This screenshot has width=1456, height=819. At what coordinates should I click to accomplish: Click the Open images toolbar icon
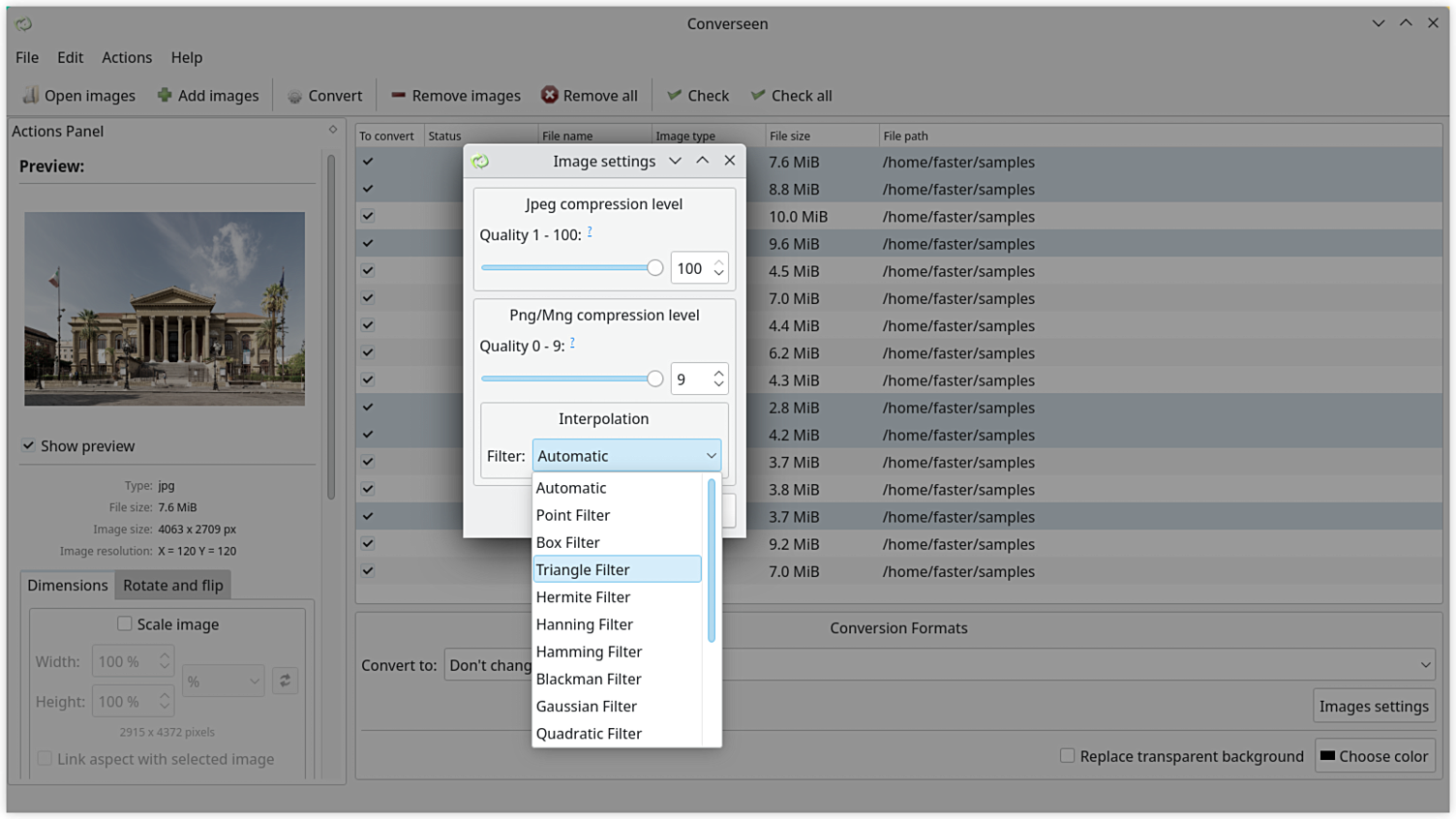(31, 95)
